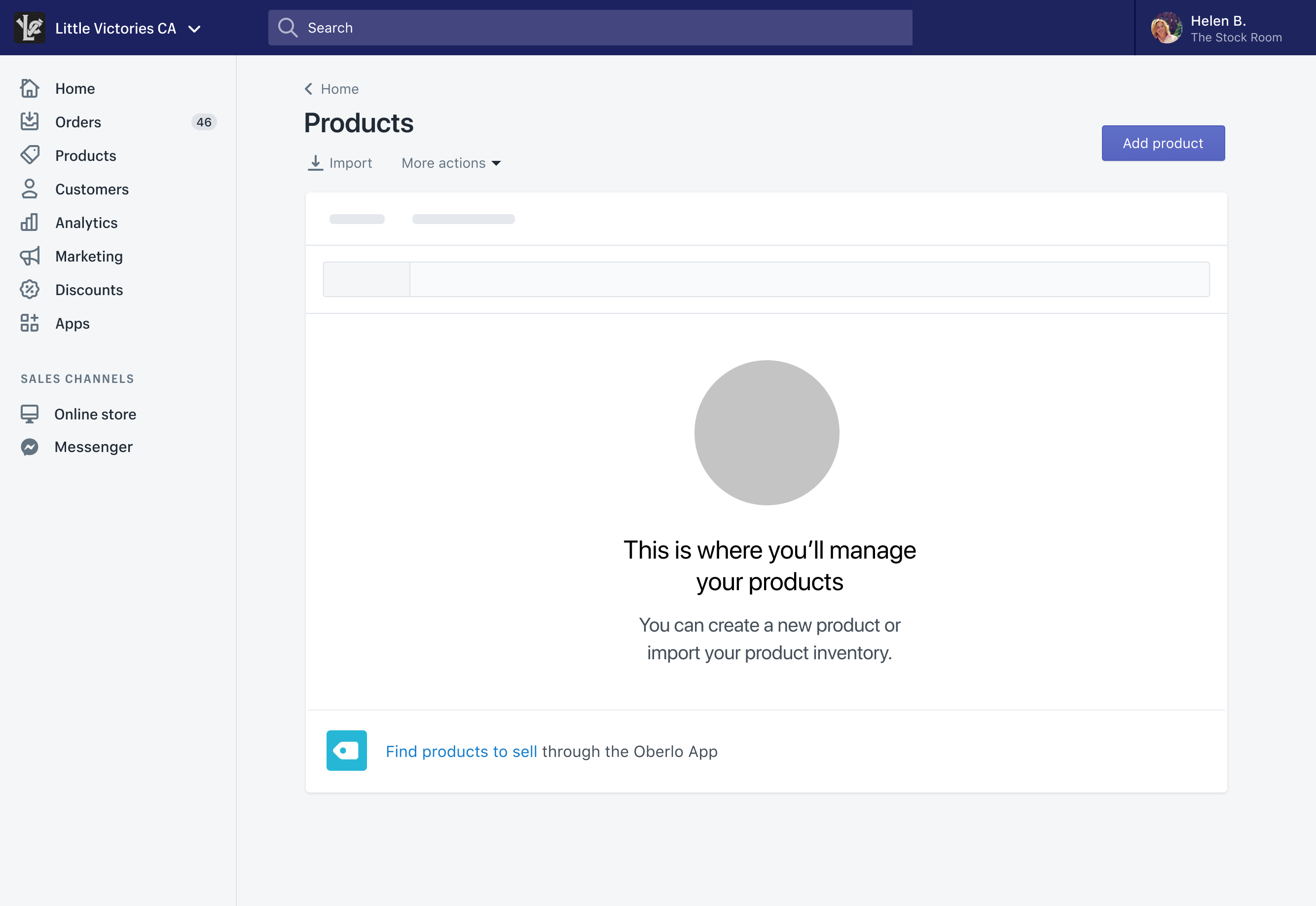Click the Discounts percent badge icon
1316x906 pixels.
[30, 290]
